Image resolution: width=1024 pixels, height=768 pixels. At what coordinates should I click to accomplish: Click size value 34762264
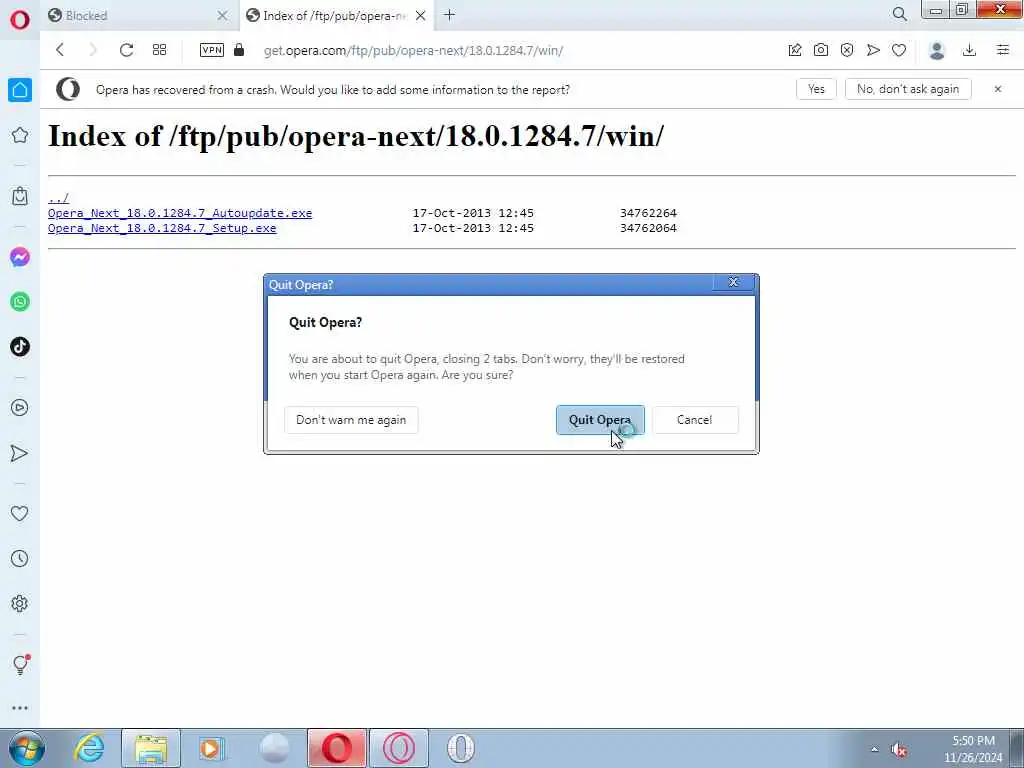coord(648,213)
